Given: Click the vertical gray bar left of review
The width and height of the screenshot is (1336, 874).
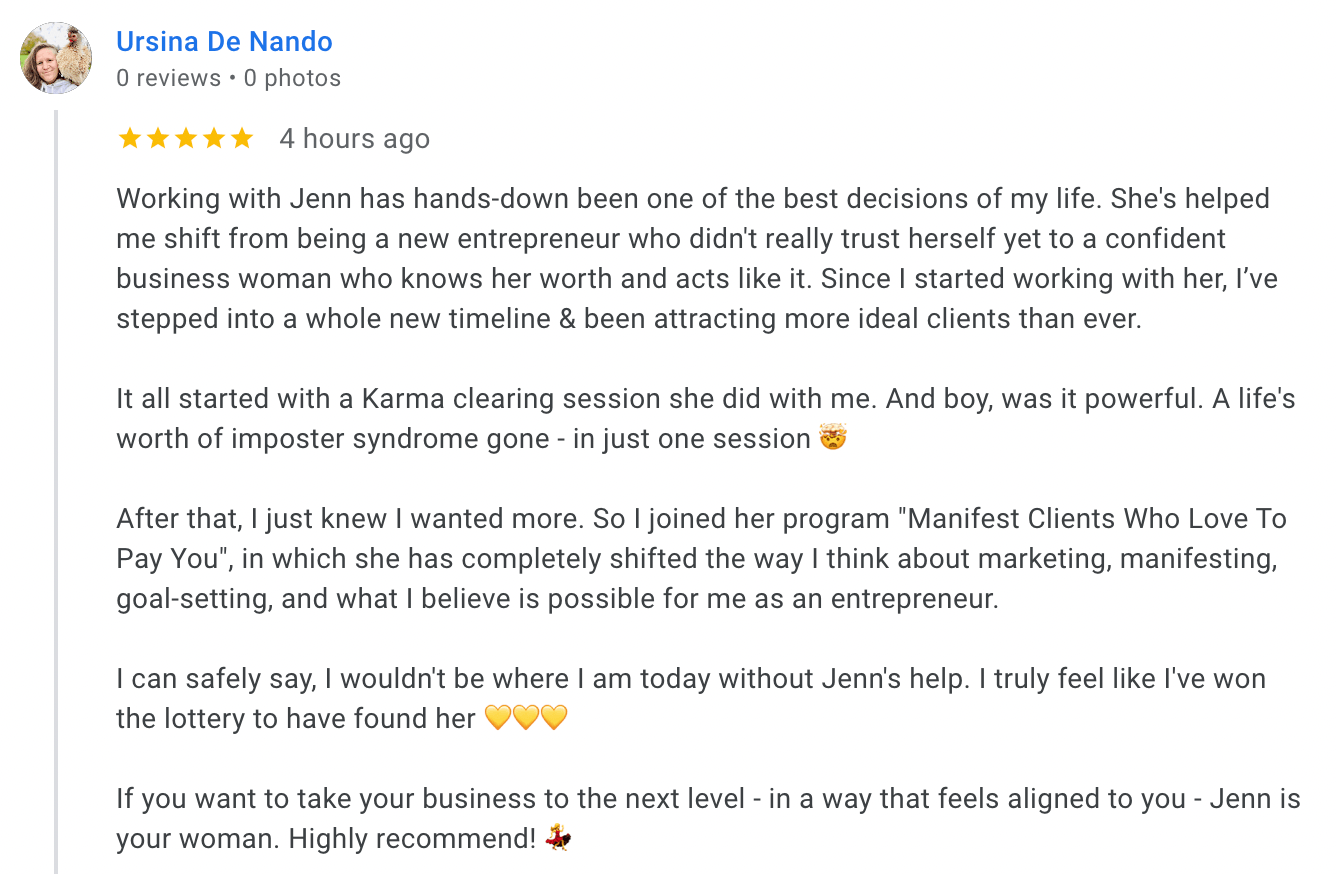Looking at the screenshot, I should pyautogui.click(x=57, y=490).
